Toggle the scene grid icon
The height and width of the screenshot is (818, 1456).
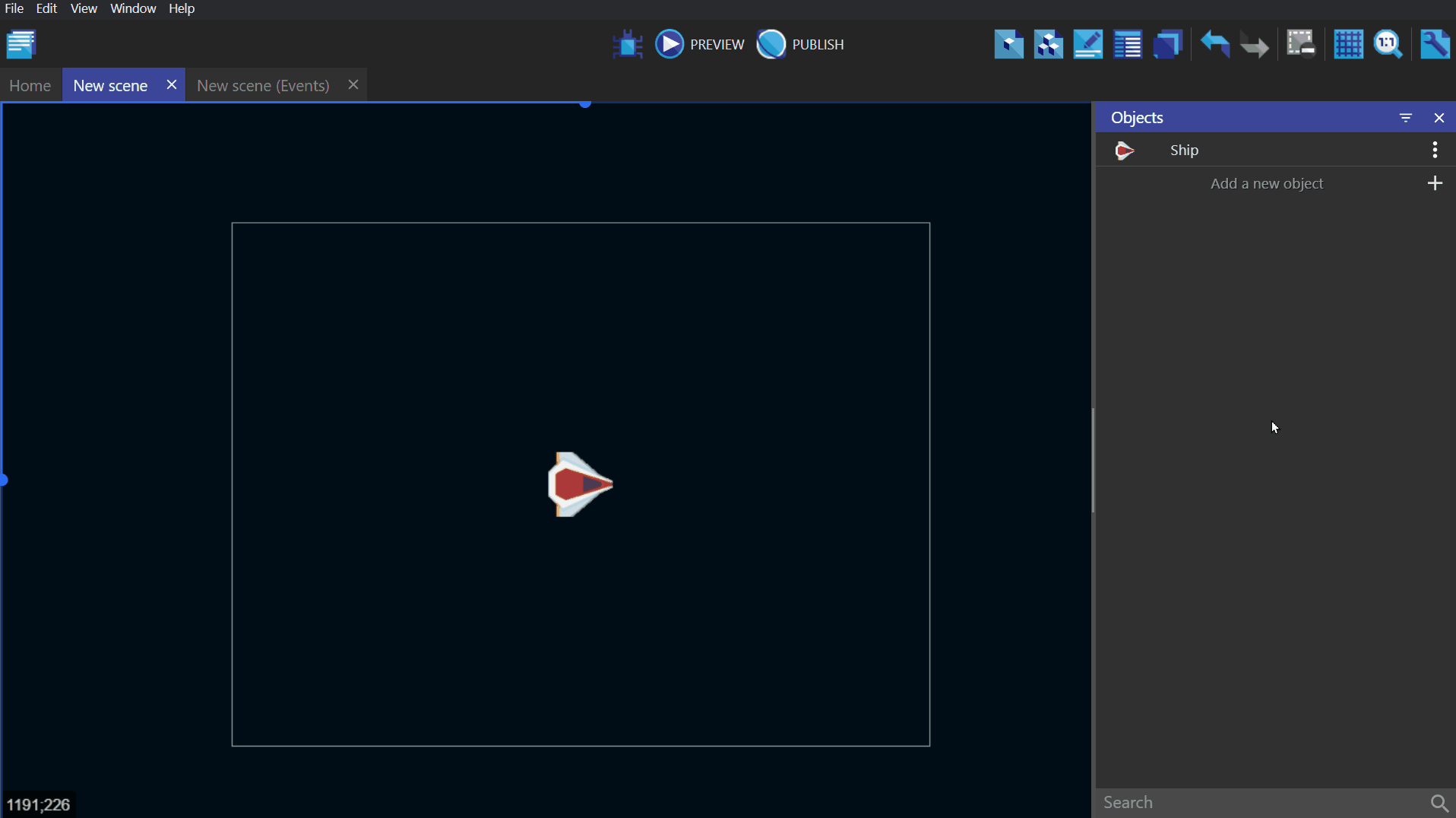point(1348,44)
